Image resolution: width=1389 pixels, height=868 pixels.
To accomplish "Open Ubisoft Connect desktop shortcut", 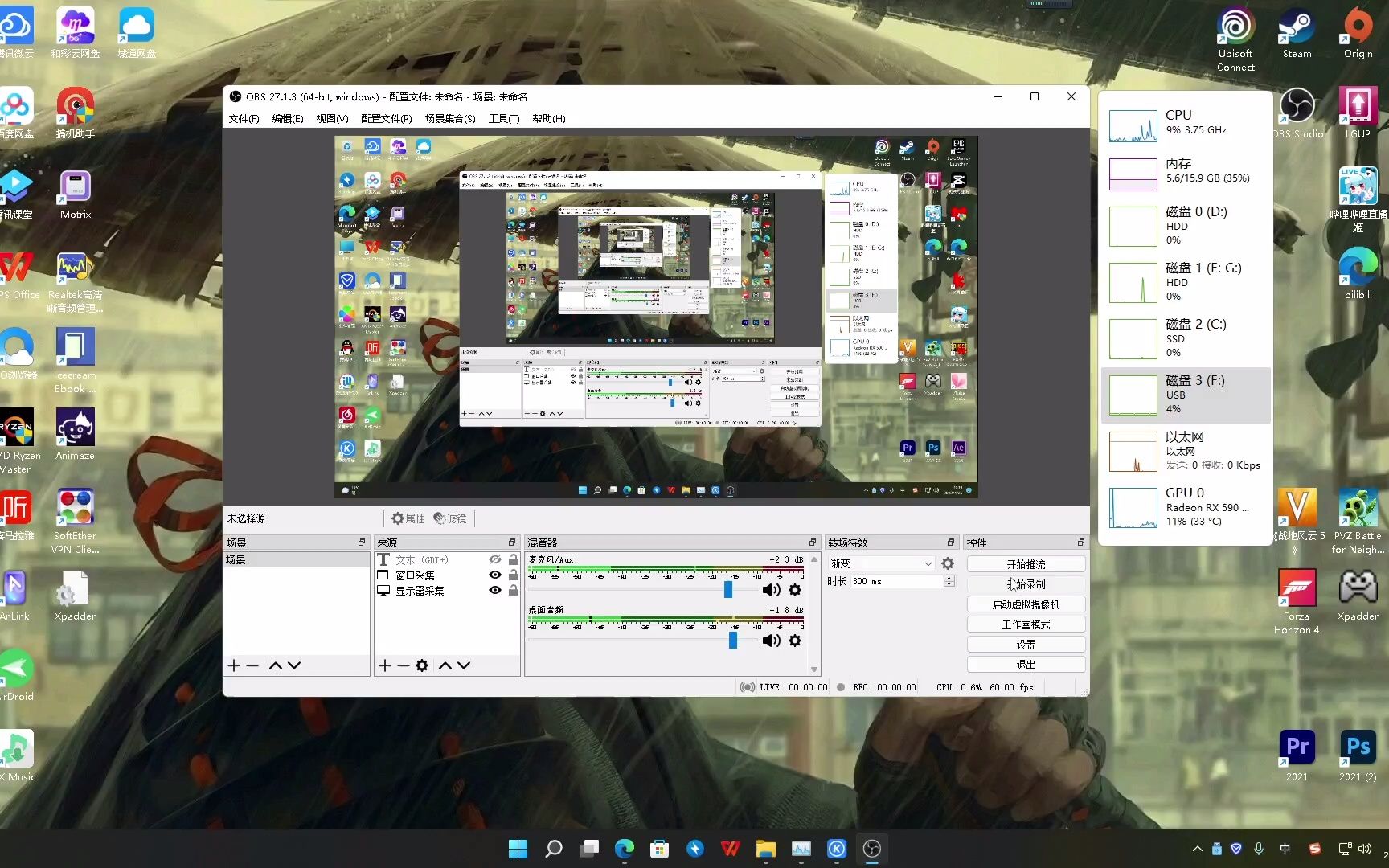I will (x=1235, y=39).
